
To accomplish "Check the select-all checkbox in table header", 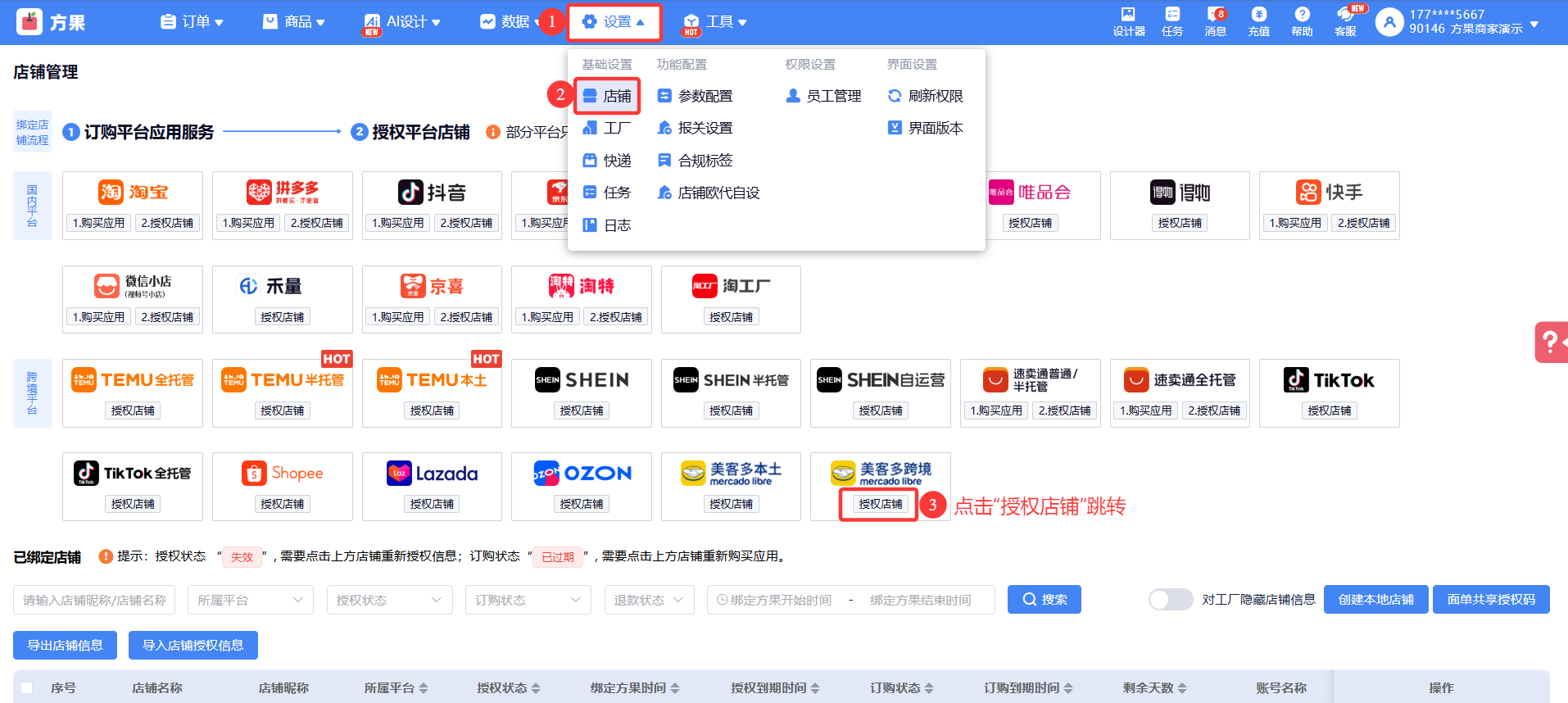I will [x=27, y=688].
